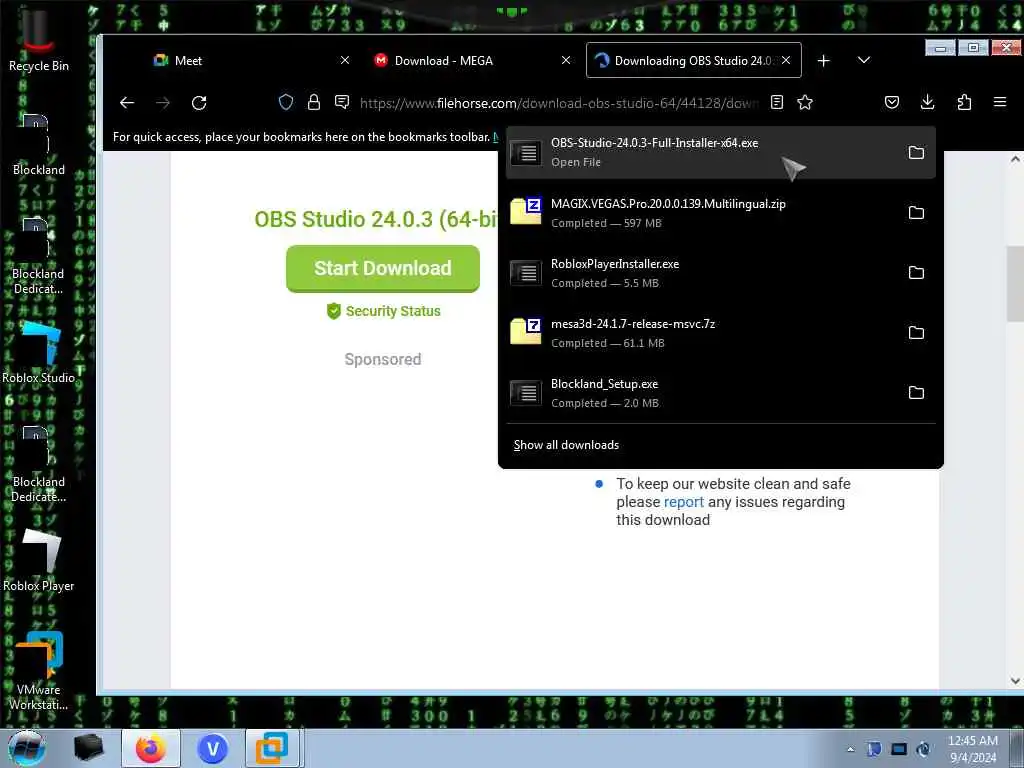Close the Download - MEGA tab

pyautogui.click(x=566, y=60)
